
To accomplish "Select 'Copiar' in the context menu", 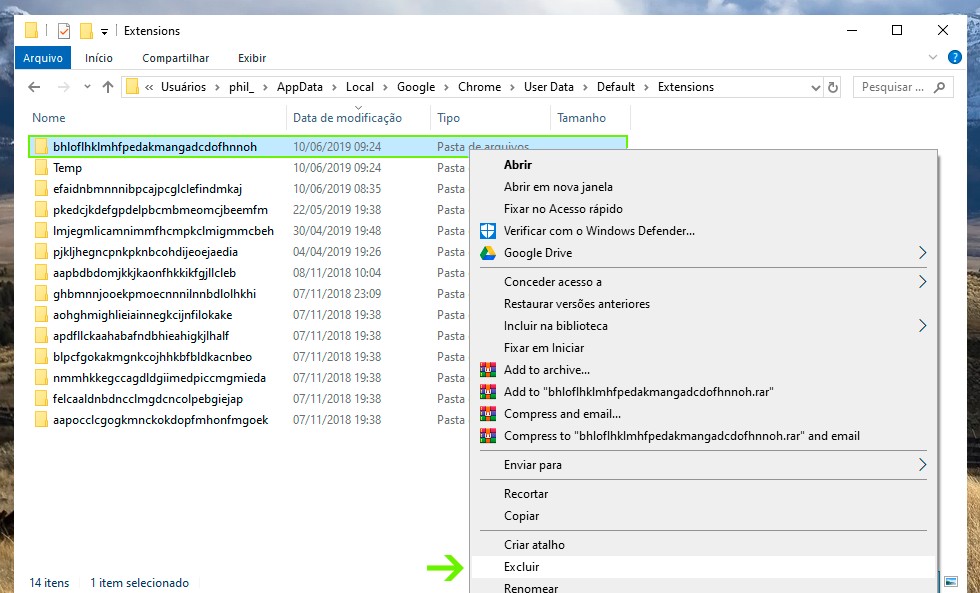I will tap(522, 516).
